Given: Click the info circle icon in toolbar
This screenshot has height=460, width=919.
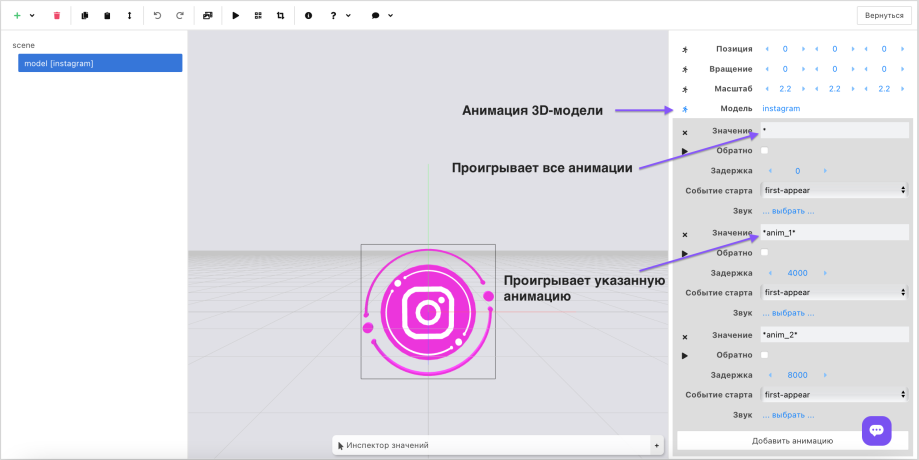Looking at the screenshot, I should click(x=308, y=16).
